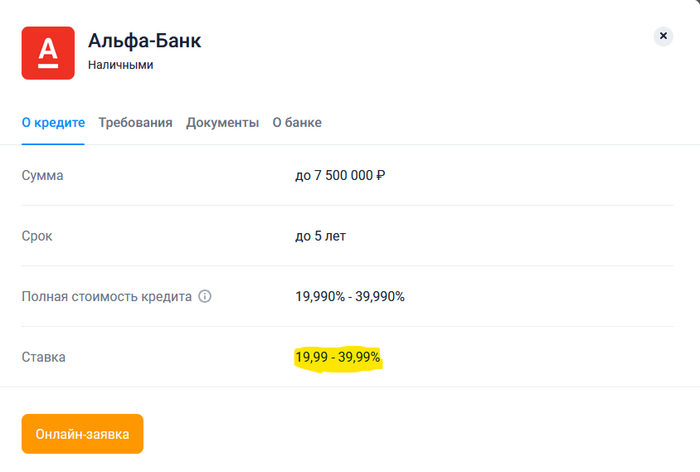Go to the О банке tab
The height and width of the screenshot is (472, 700).
click(x=297, y=123)
